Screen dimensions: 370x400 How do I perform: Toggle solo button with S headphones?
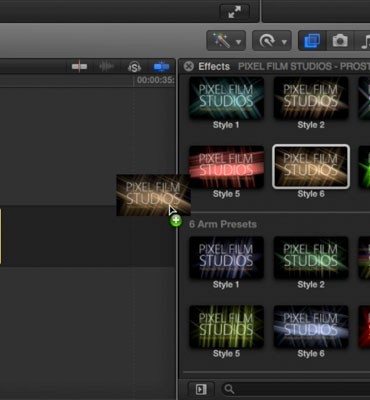pos(134,67)
